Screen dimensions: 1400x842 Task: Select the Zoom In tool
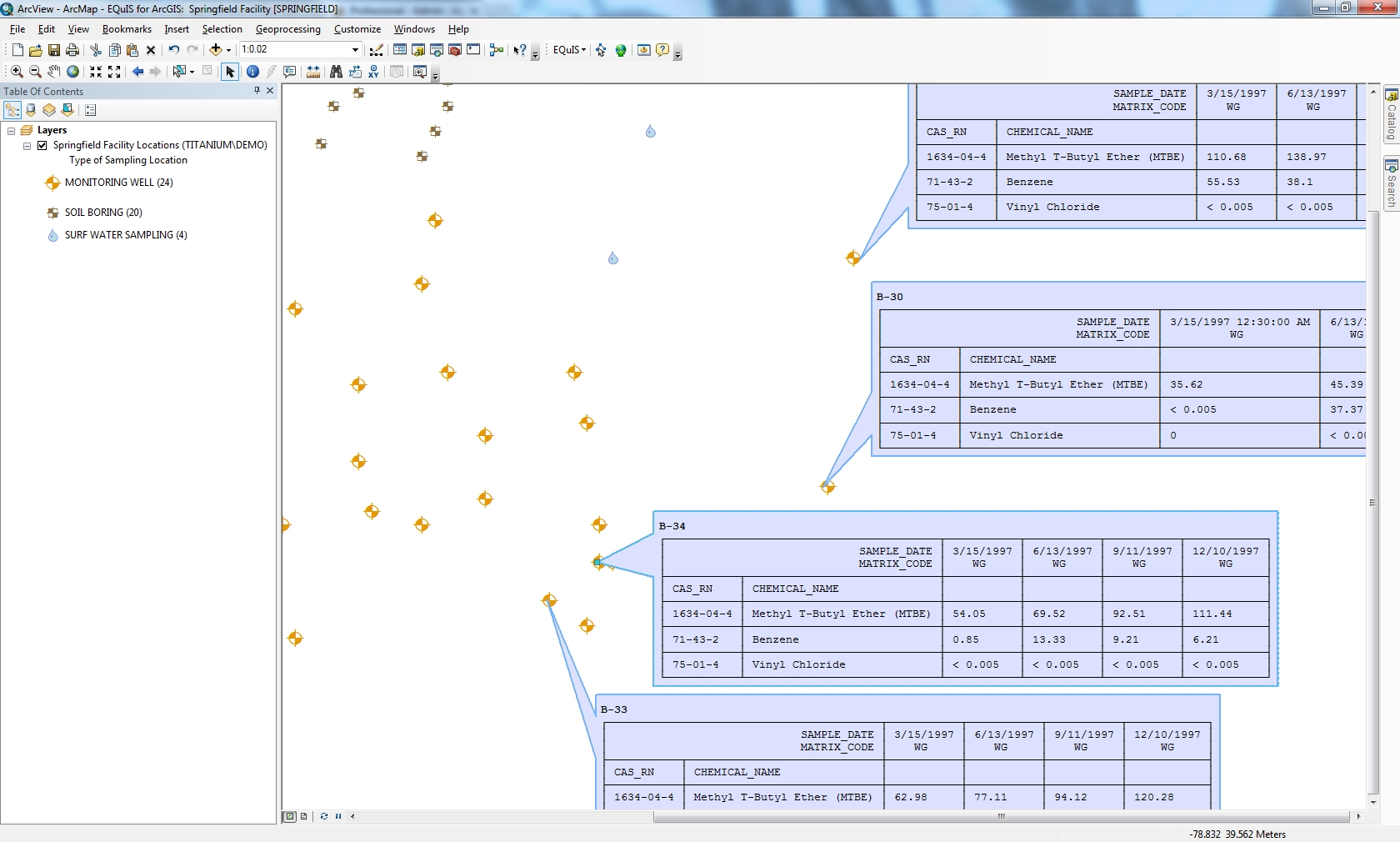click(17, 72)
